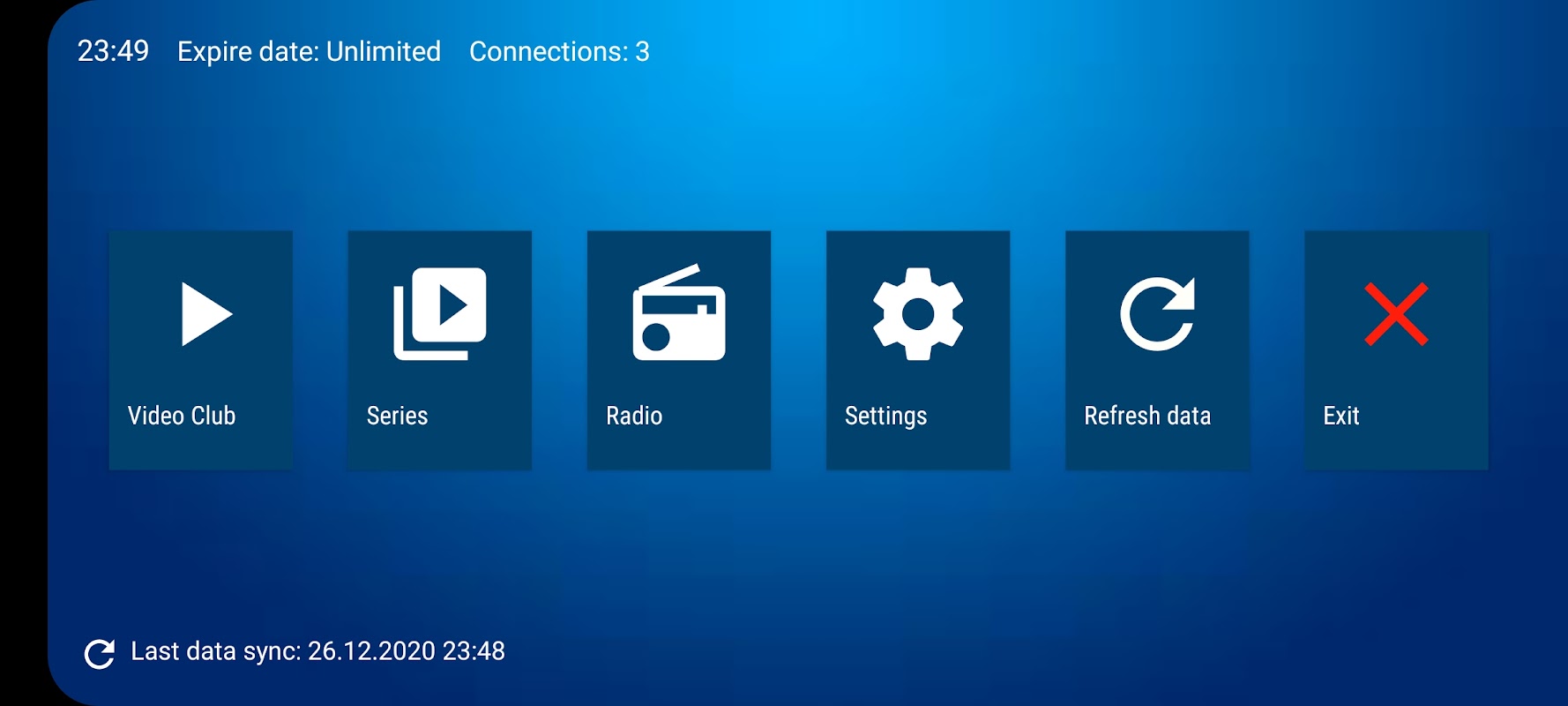The height and width of the screenshot is (706, 1568).
Task: Click the Settings gear icon
Action: [918, 314]
